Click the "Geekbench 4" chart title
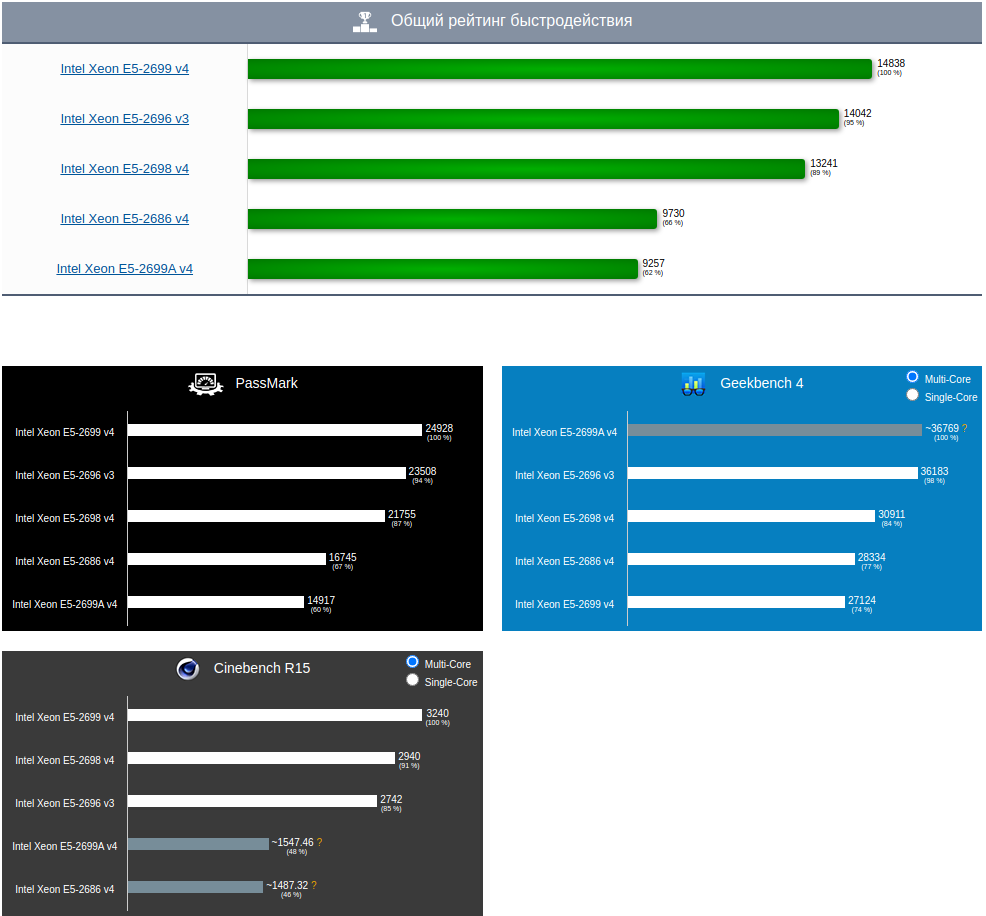Image resolution: width=986 pixels, height=916 pixels. click(x=762, y=384)
